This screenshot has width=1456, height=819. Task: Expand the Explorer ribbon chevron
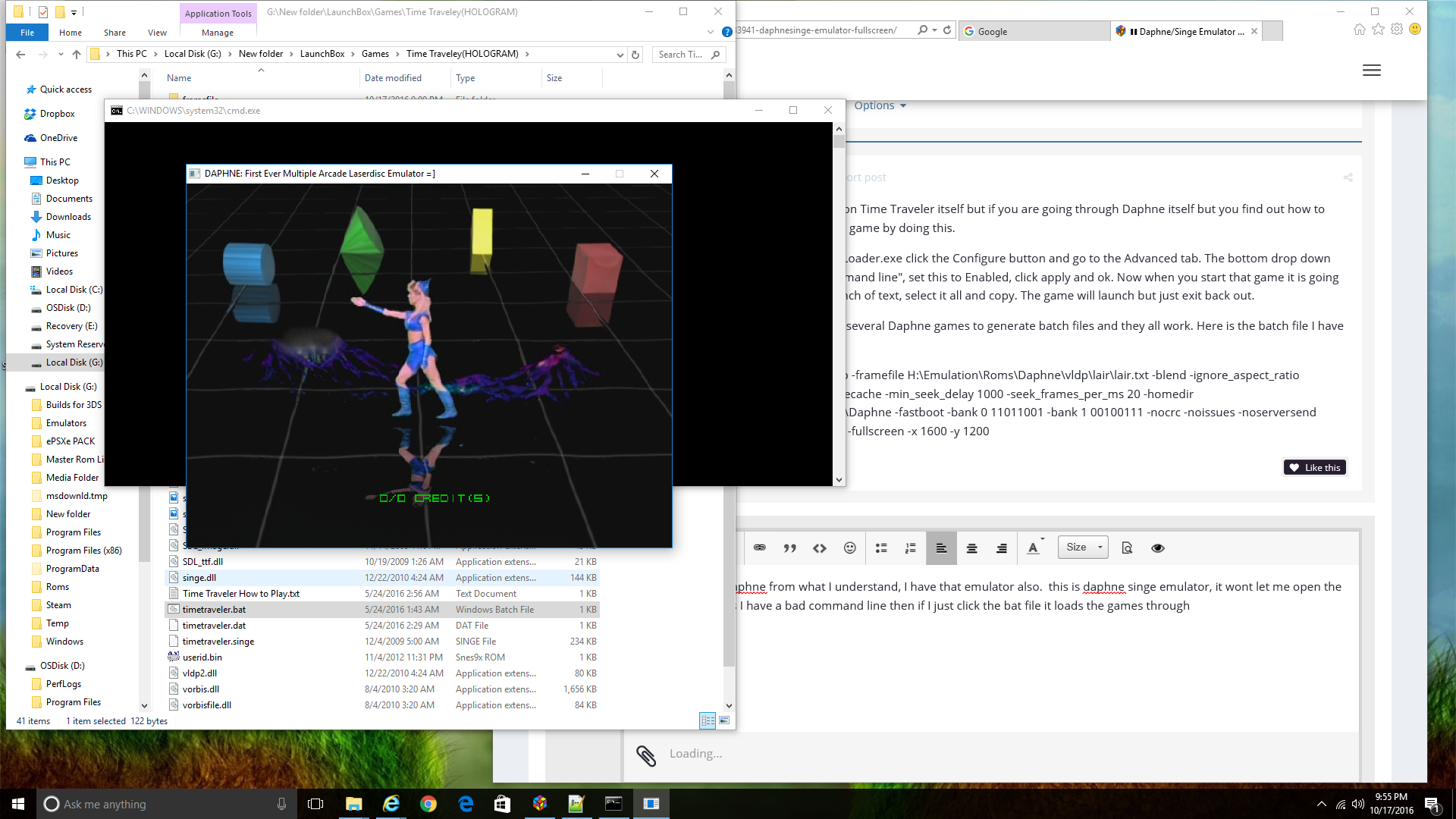click(710, 32)
